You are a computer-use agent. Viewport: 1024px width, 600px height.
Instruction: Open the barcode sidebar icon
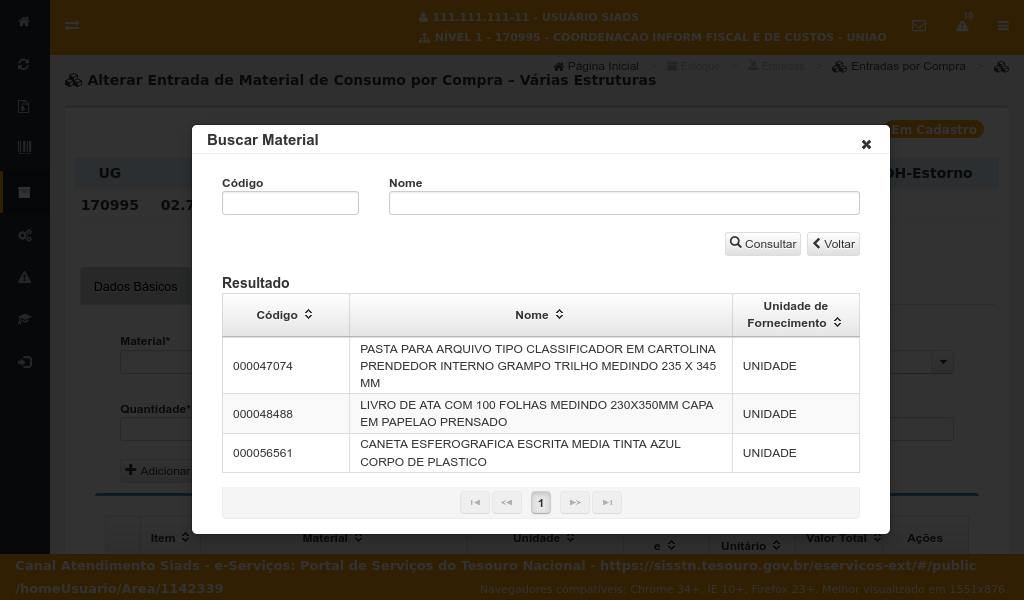(24, 148)
